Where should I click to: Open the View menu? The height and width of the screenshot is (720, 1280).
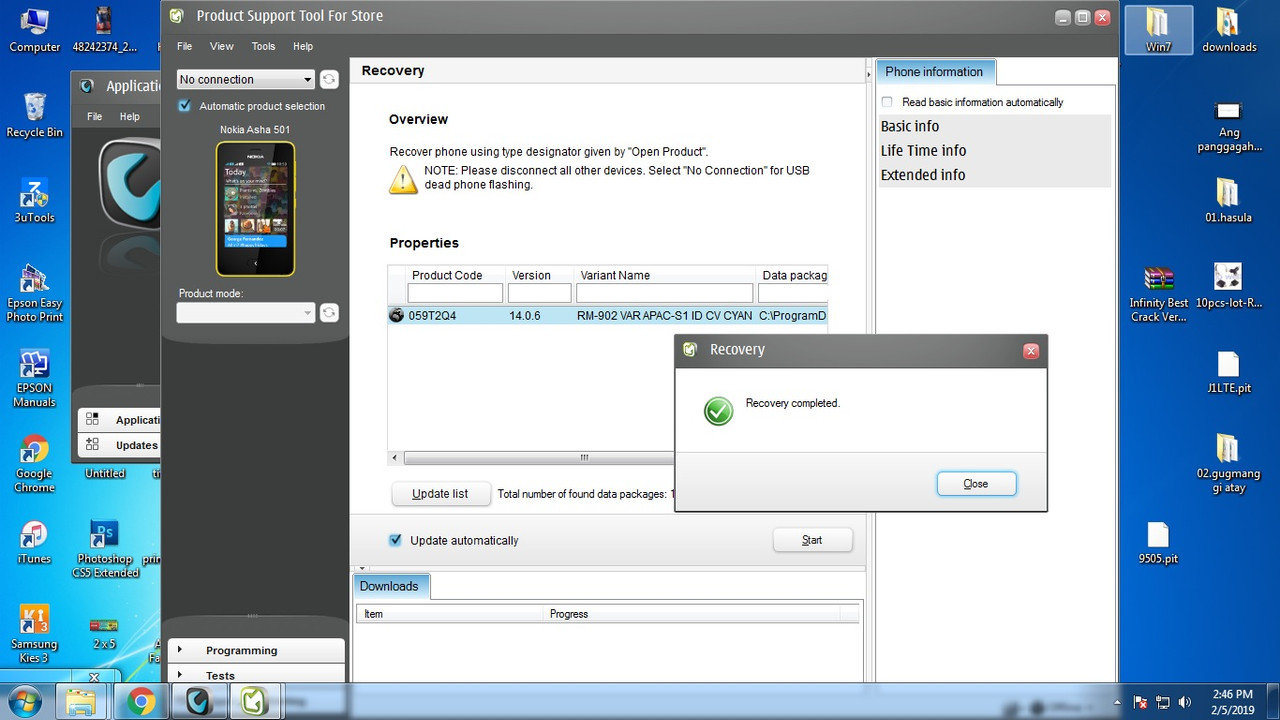222,46
